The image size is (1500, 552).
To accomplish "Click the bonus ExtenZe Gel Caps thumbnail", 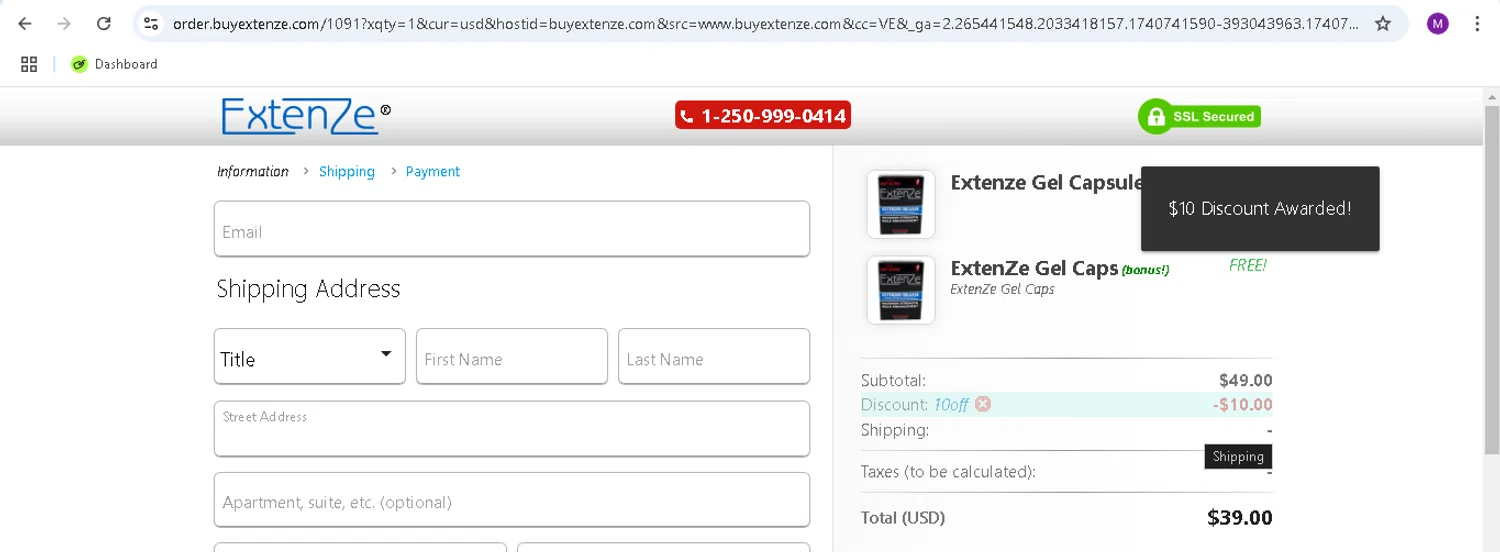I will pyautogui.click(x=901, y=290).
